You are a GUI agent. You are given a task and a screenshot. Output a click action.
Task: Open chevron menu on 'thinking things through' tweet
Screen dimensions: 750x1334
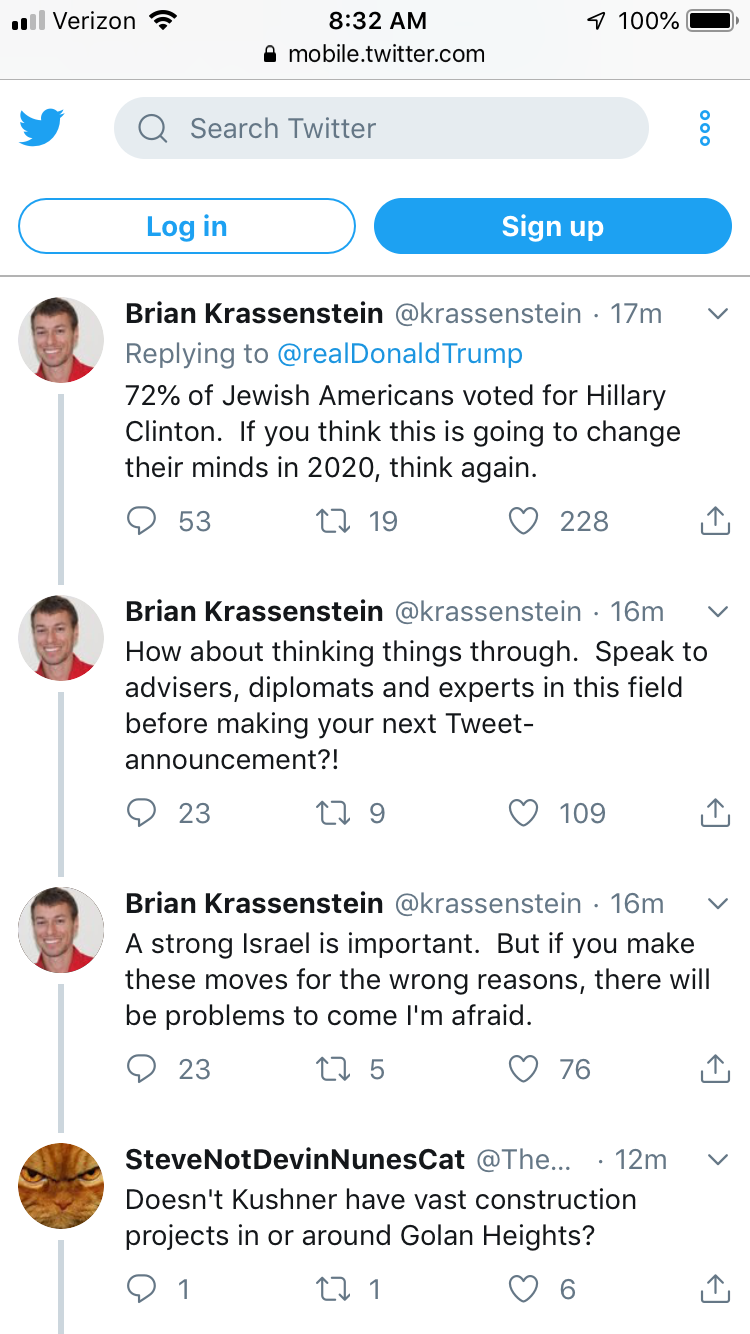pyautogui.click(x=717, y=611)
